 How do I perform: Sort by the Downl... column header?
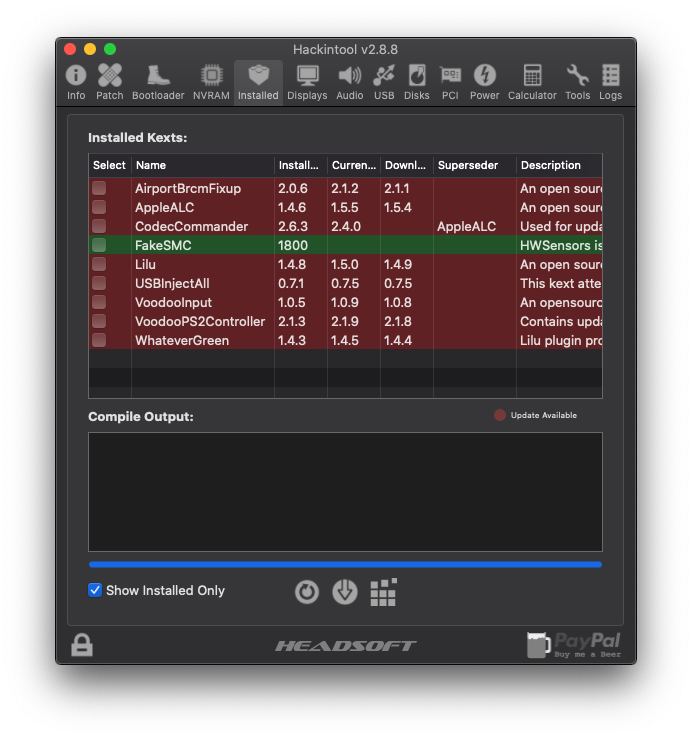[x=407, y=165]
